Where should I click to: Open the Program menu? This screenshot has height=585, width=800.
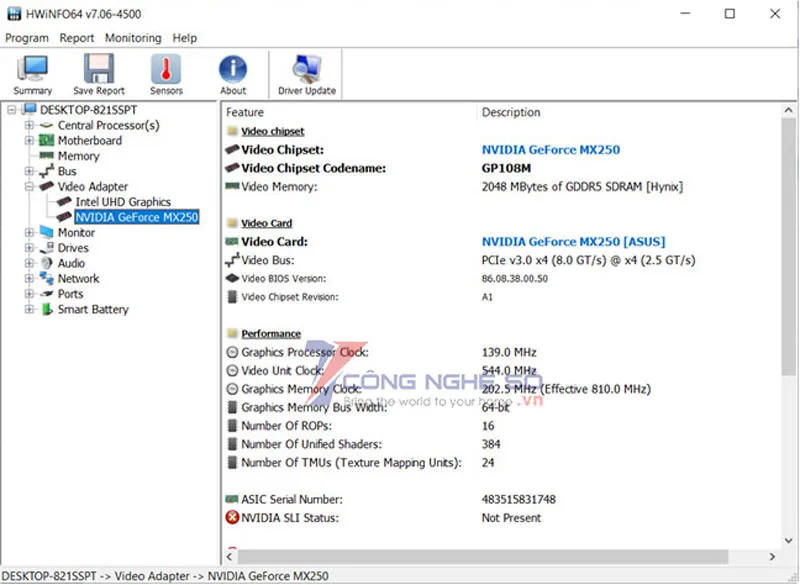[26, 37]
